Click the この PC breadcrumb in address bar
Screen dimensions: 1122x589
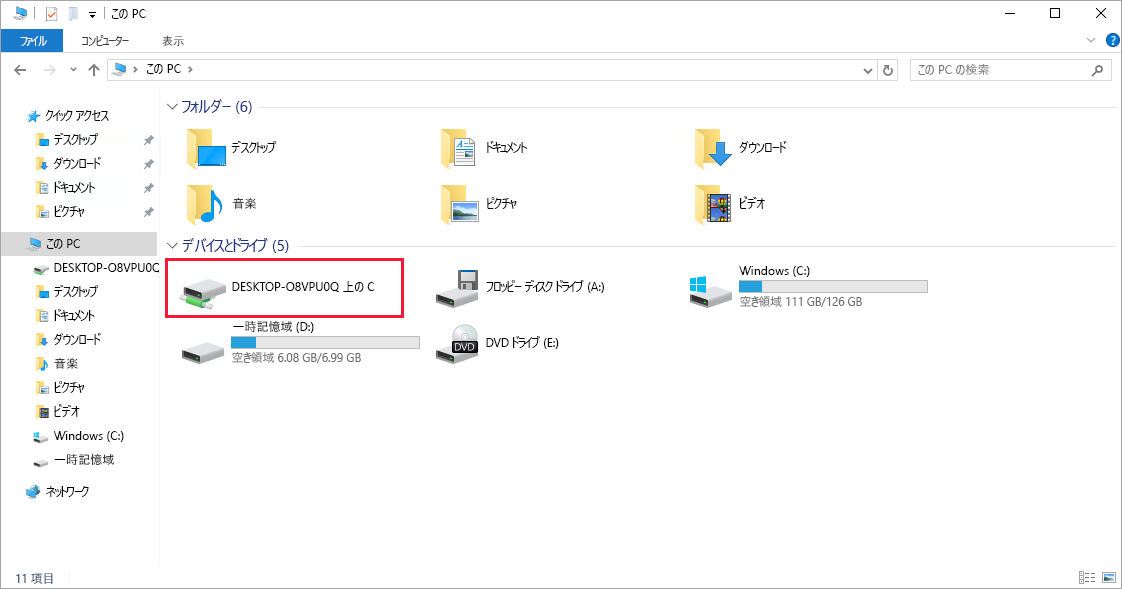(163, 69)
